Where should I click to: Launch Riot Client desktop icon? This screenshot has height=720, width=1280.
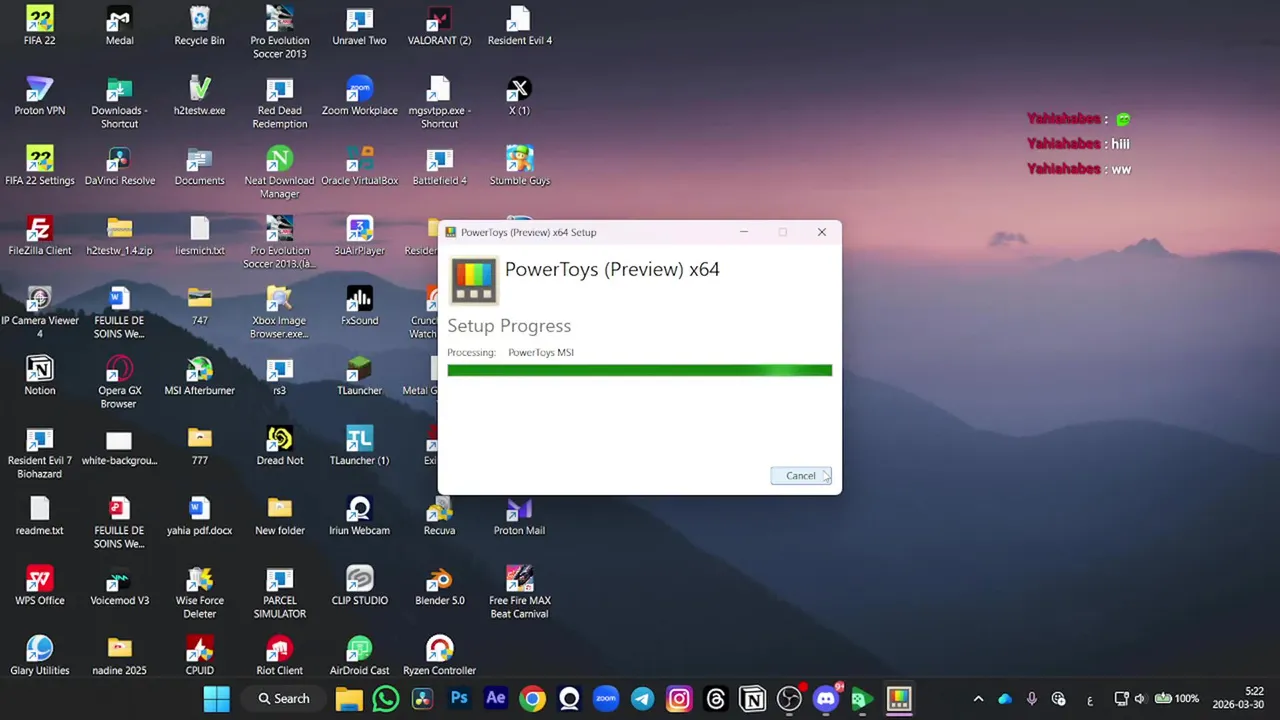click(280, 655)
